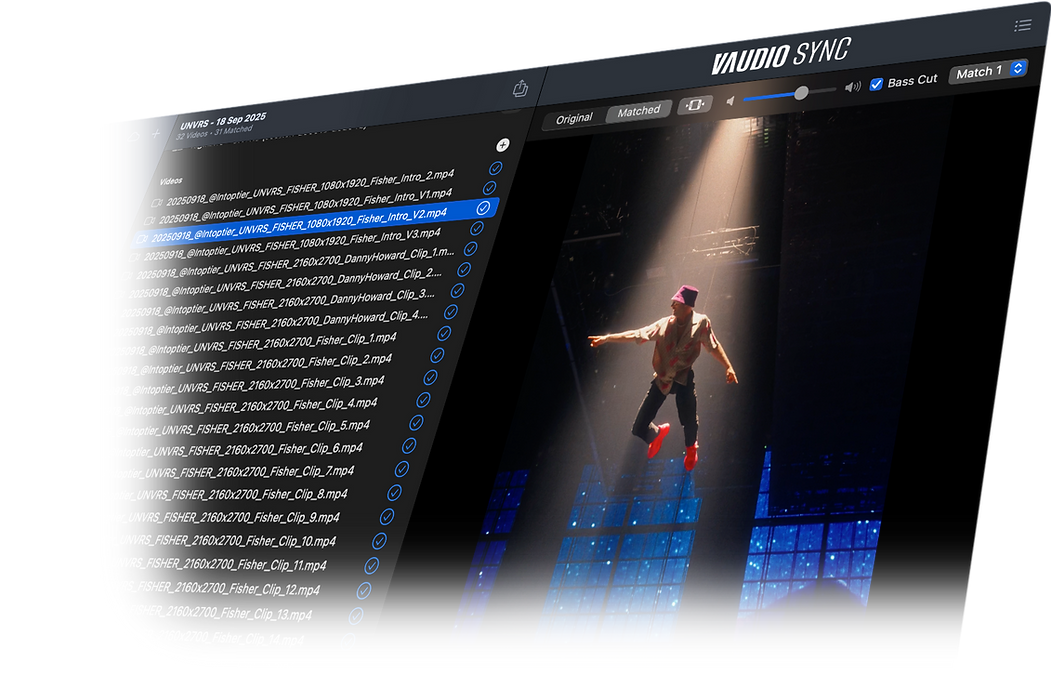Click the matched checkmark of Fisher_Clip_1.mp4

point(444,333)
